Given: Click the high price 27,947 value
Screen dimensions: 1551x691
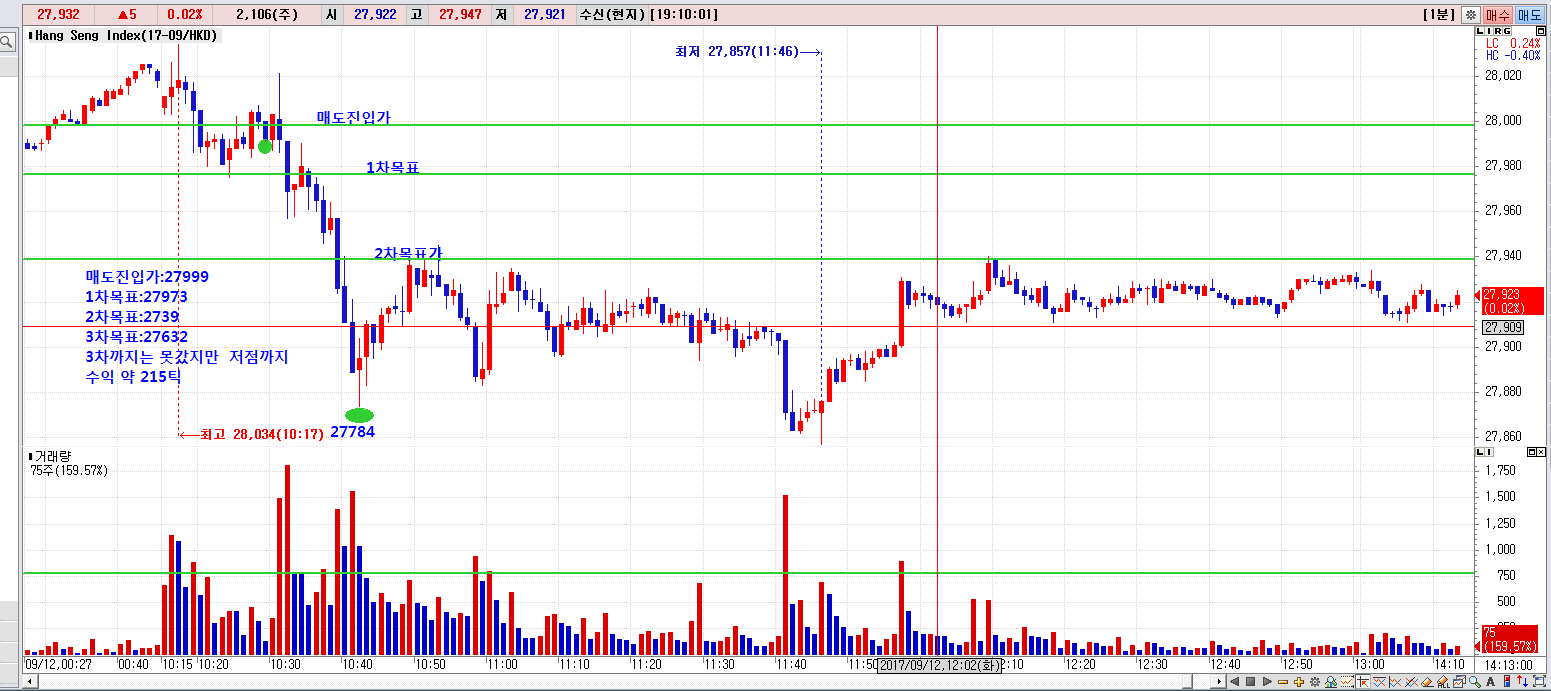Looking at the screenshot, I should 459,15.
